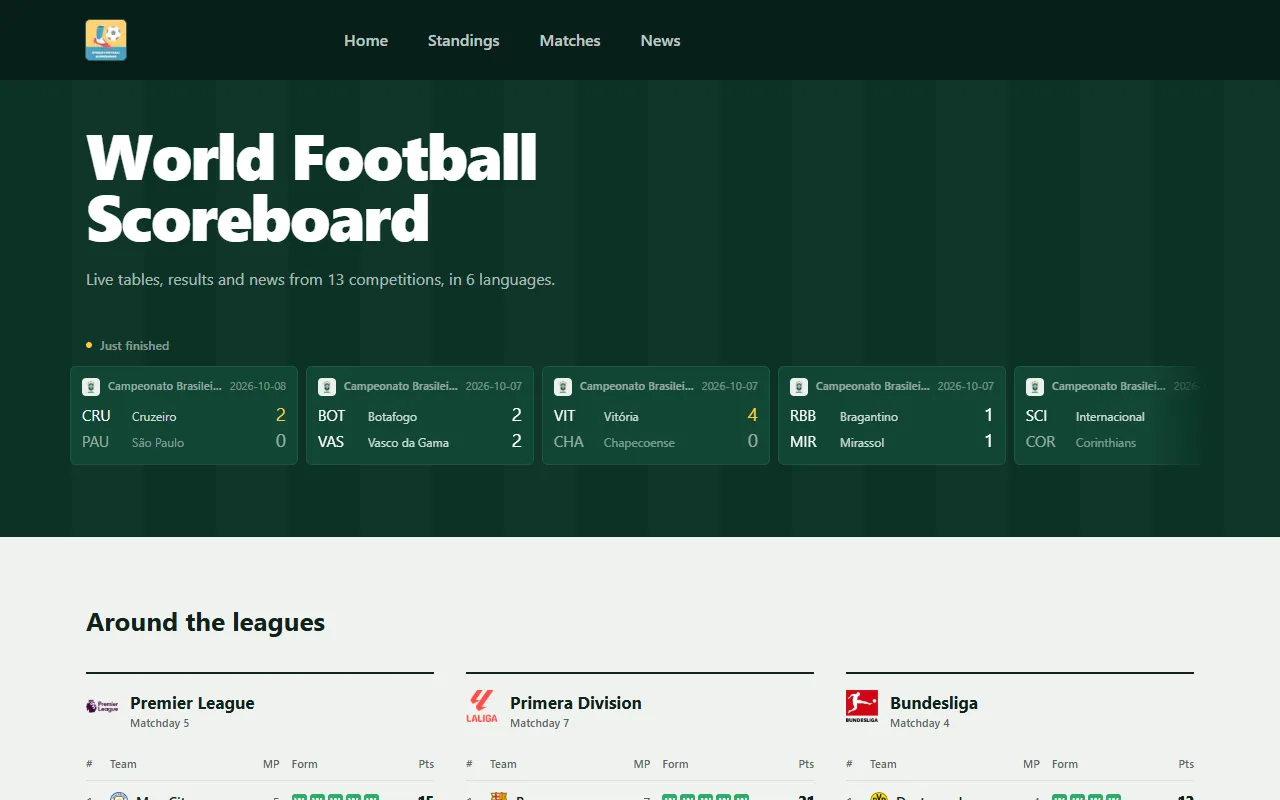
Task: Click the Pts column header in the Premier League table
Action: coord(426,764)
